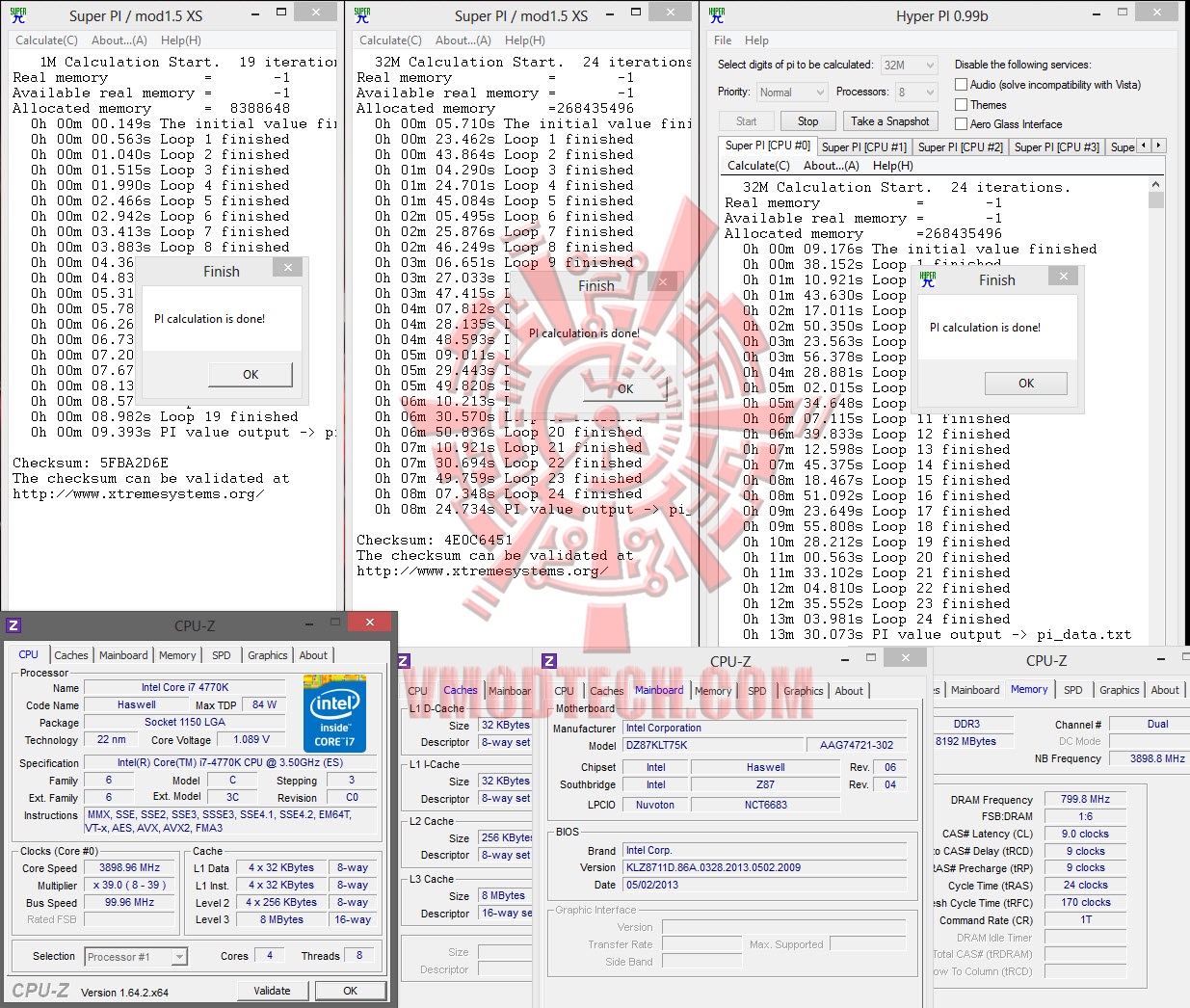Open Help(H) menu in the standalone 32M Super PI window
Screen dimensions: 1190x1008
point(525,40)
